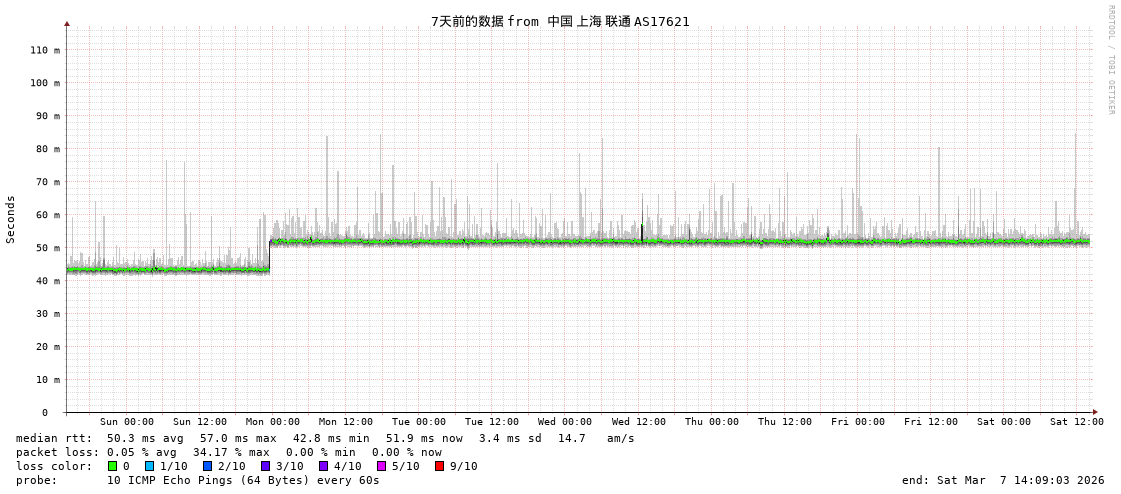The width and height of the screenshot is (1121, 494).
Task: Click the Mon 00:00 time axis label
Action: [273, 422]
